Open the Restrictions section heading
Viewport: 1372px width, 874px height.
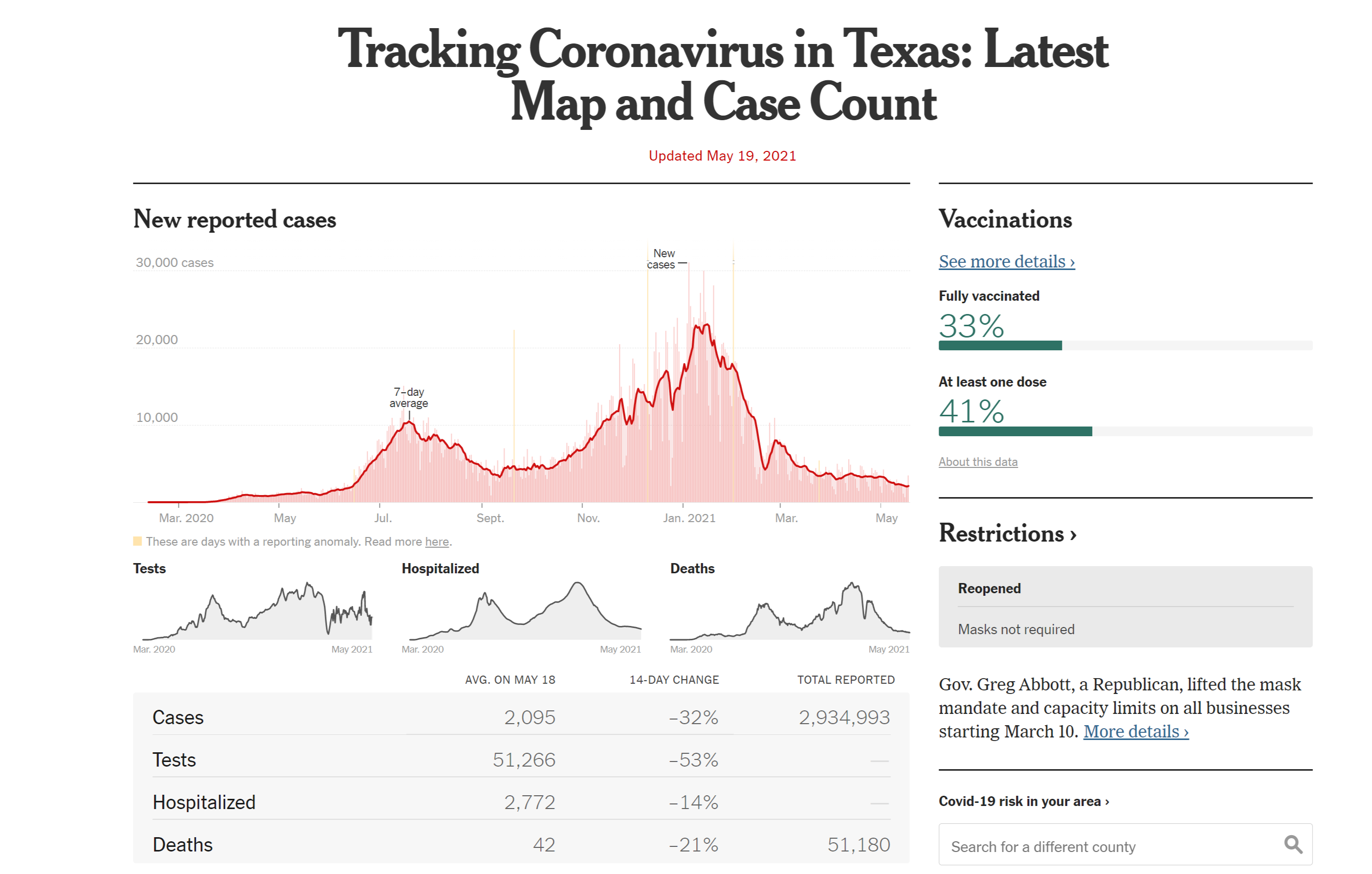(1007, 534)
